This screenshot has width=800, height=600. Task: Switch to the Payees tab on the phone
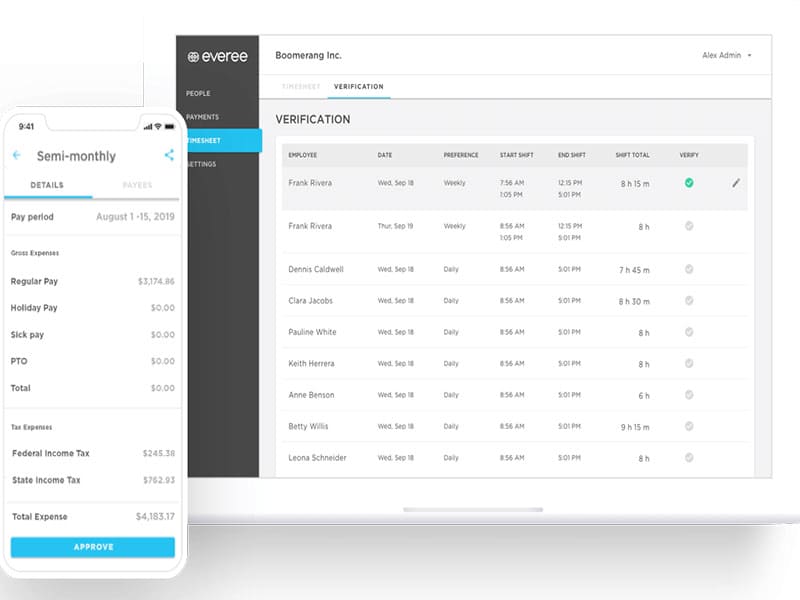coord(137,185)
